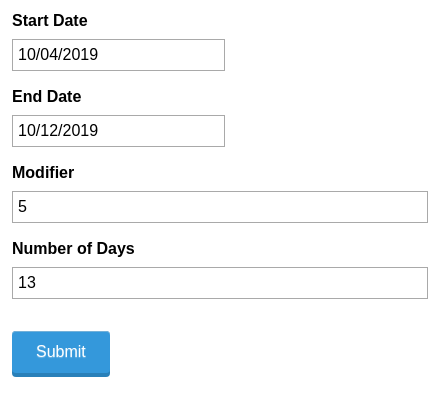The image size is (441, 394).
Task: Select the Modifier text box
Action: tap(220, 207)
